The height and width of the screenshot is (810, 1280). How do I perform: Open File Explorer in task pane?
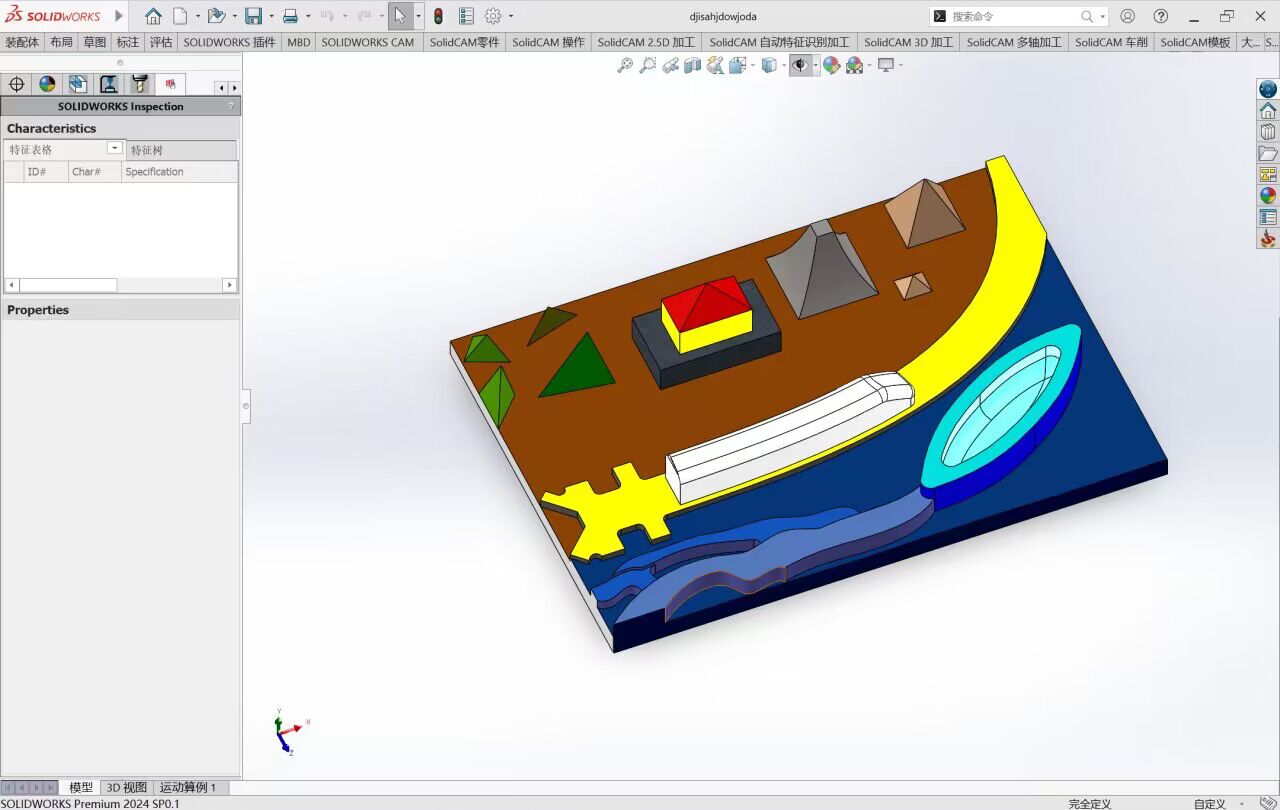click(x=1267, y=153)
